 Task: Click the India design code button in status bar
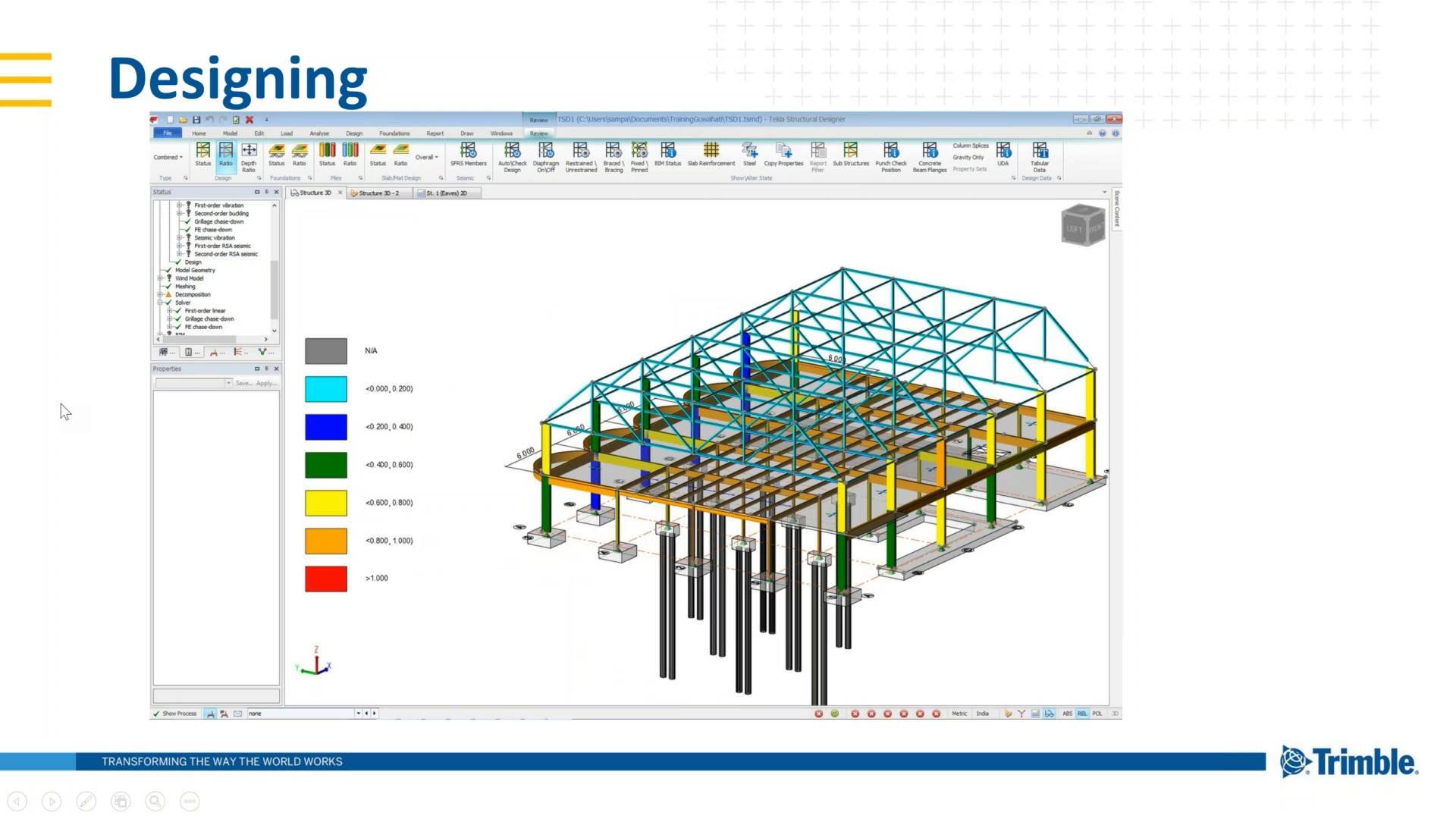click(982, 714)
